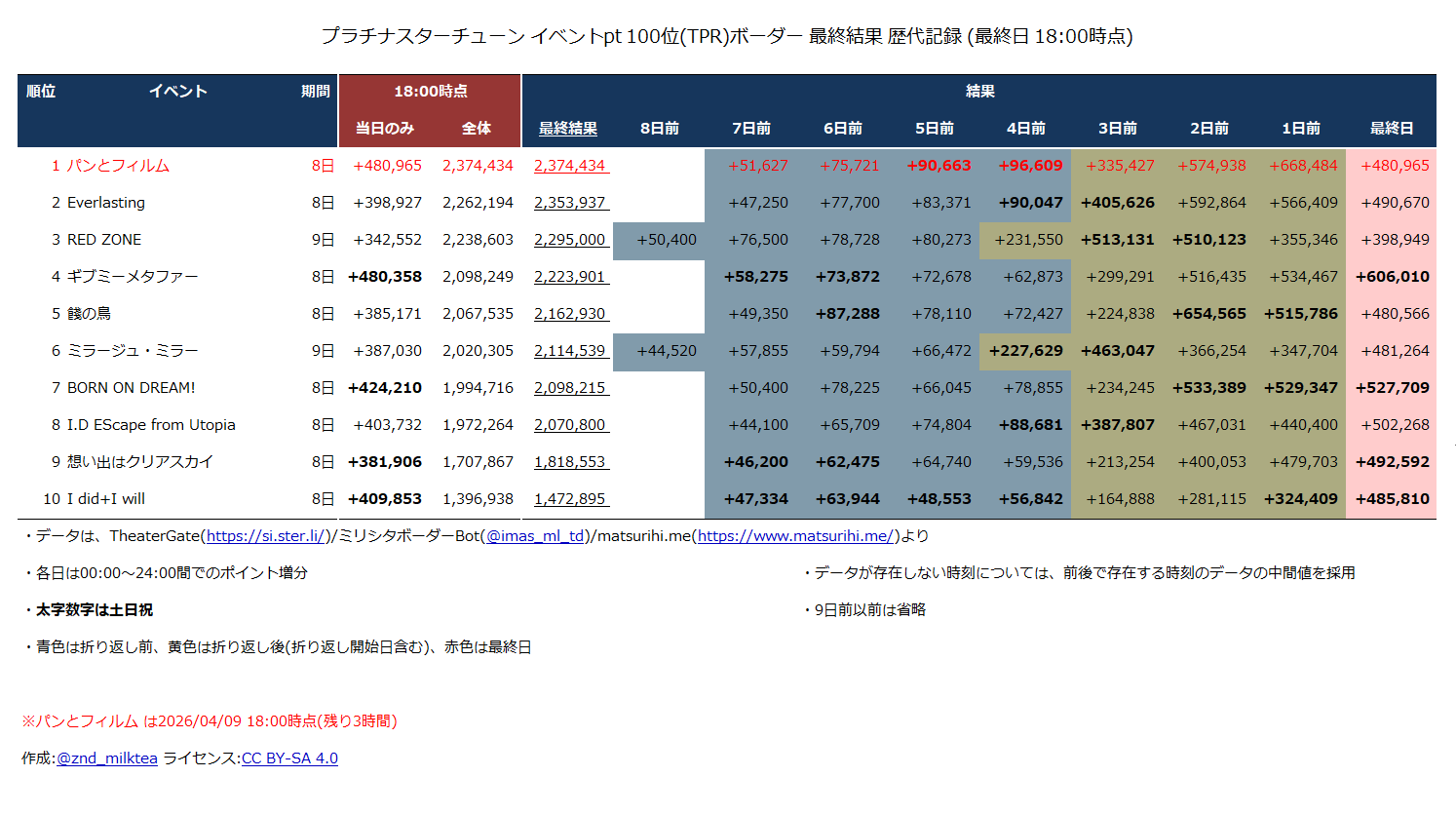Select the 餞の鳥 event name
1456x816 pixels.
coord(89,314)
